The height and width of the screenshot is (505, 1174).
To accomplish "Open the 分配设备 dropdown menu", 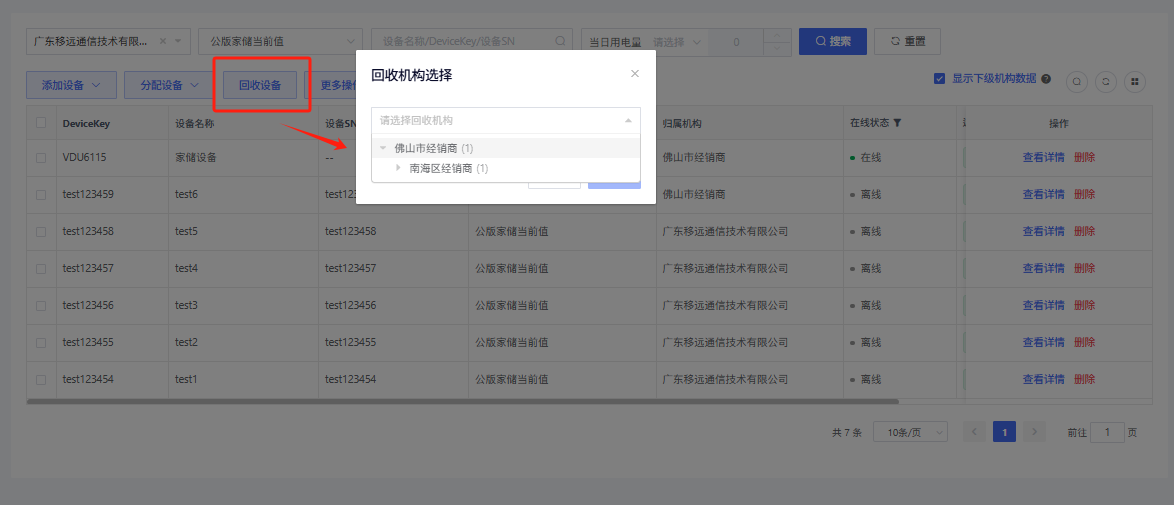I will (x=168, y=85).
